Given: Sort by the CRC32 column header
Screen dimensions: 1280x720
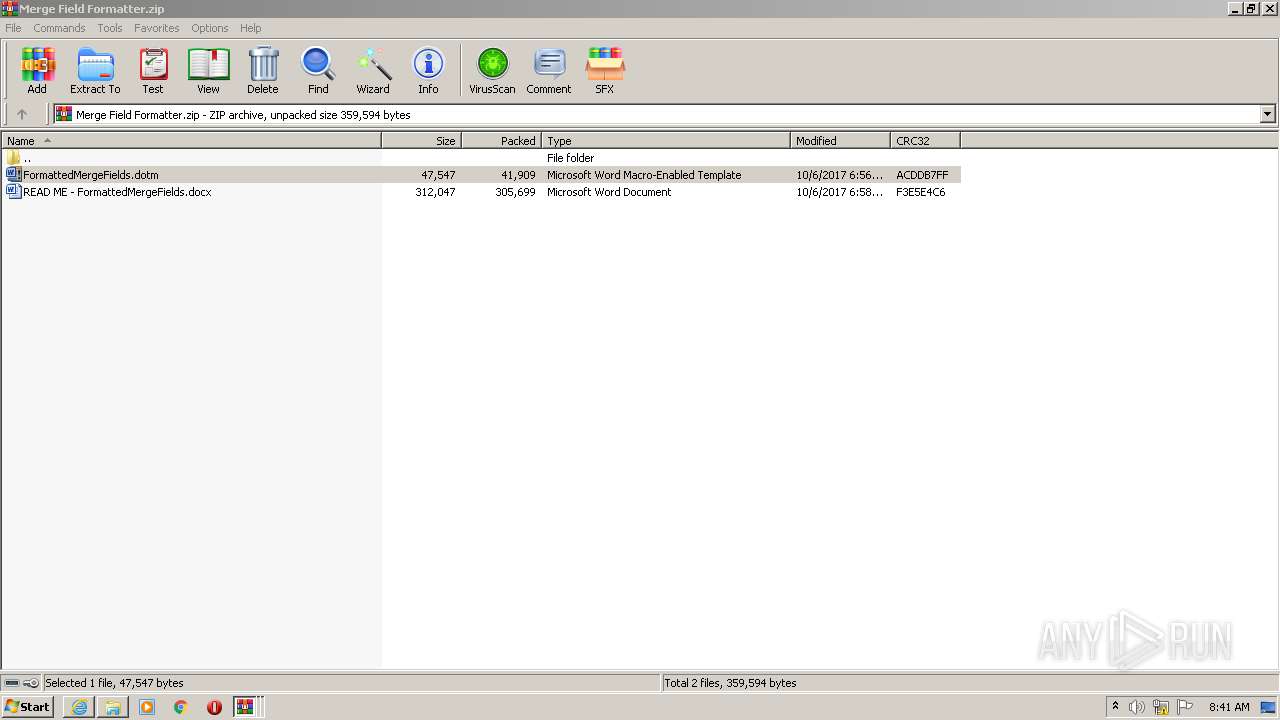Looking at the screenshot, I should 925,141.
